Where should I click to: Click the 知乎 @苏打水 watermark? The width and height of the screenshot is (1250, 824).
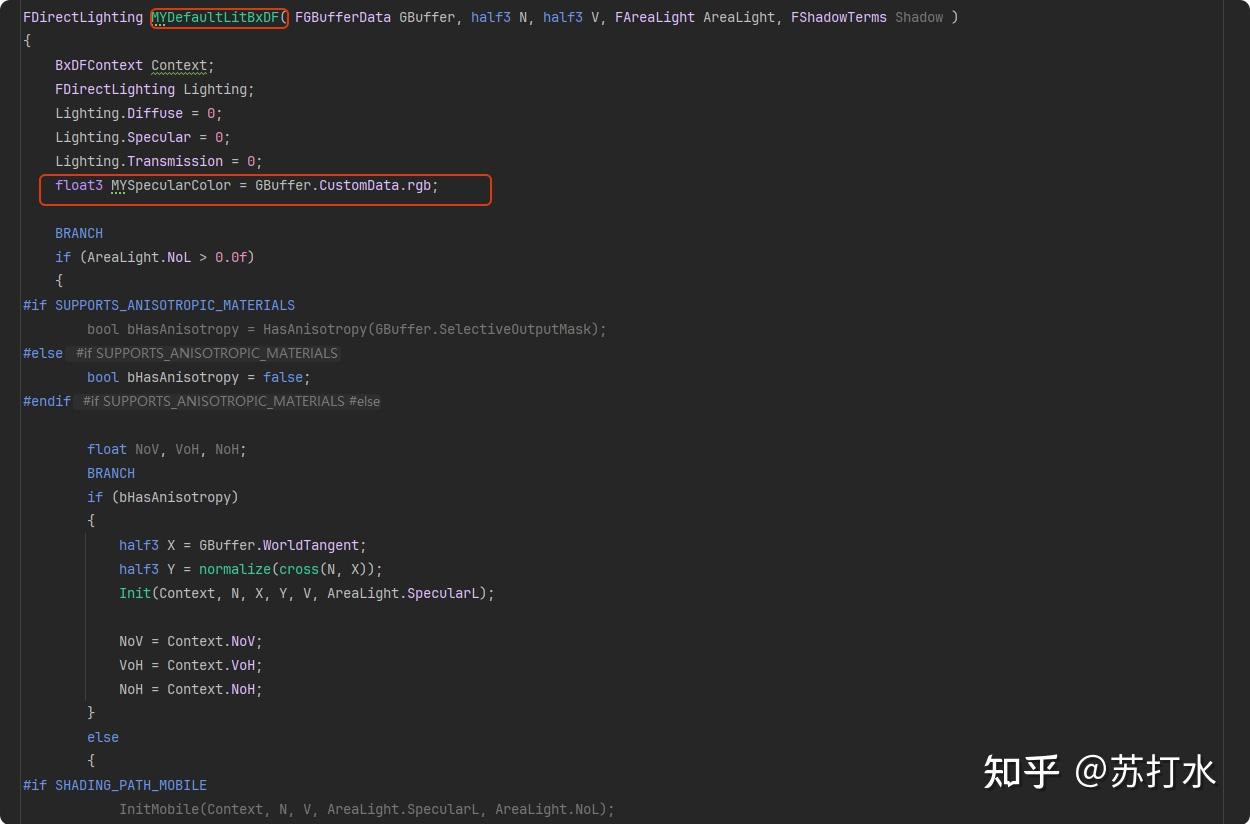[x=1099, y=771]
